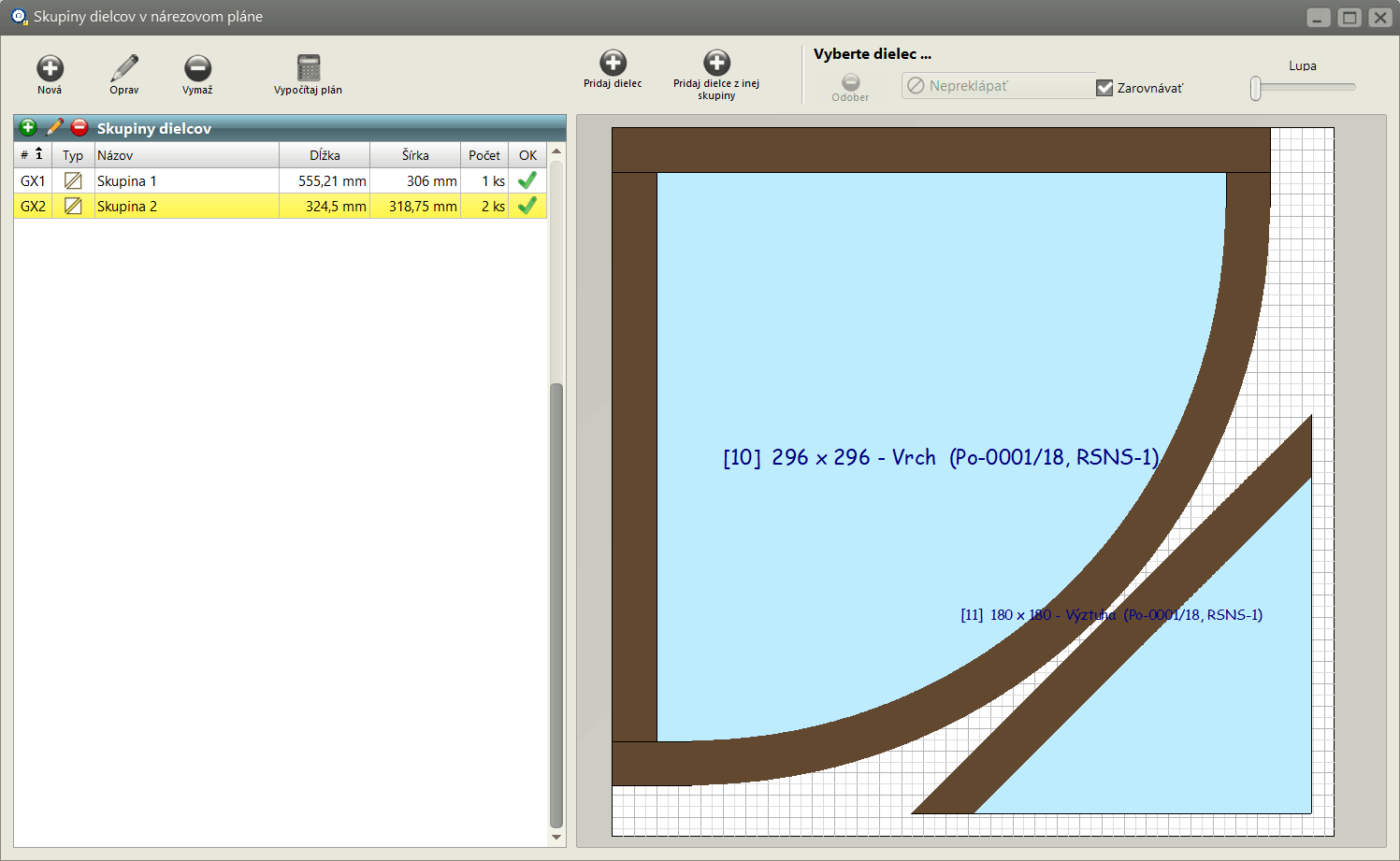Sort list by the # column header

[x=32, y=155]
